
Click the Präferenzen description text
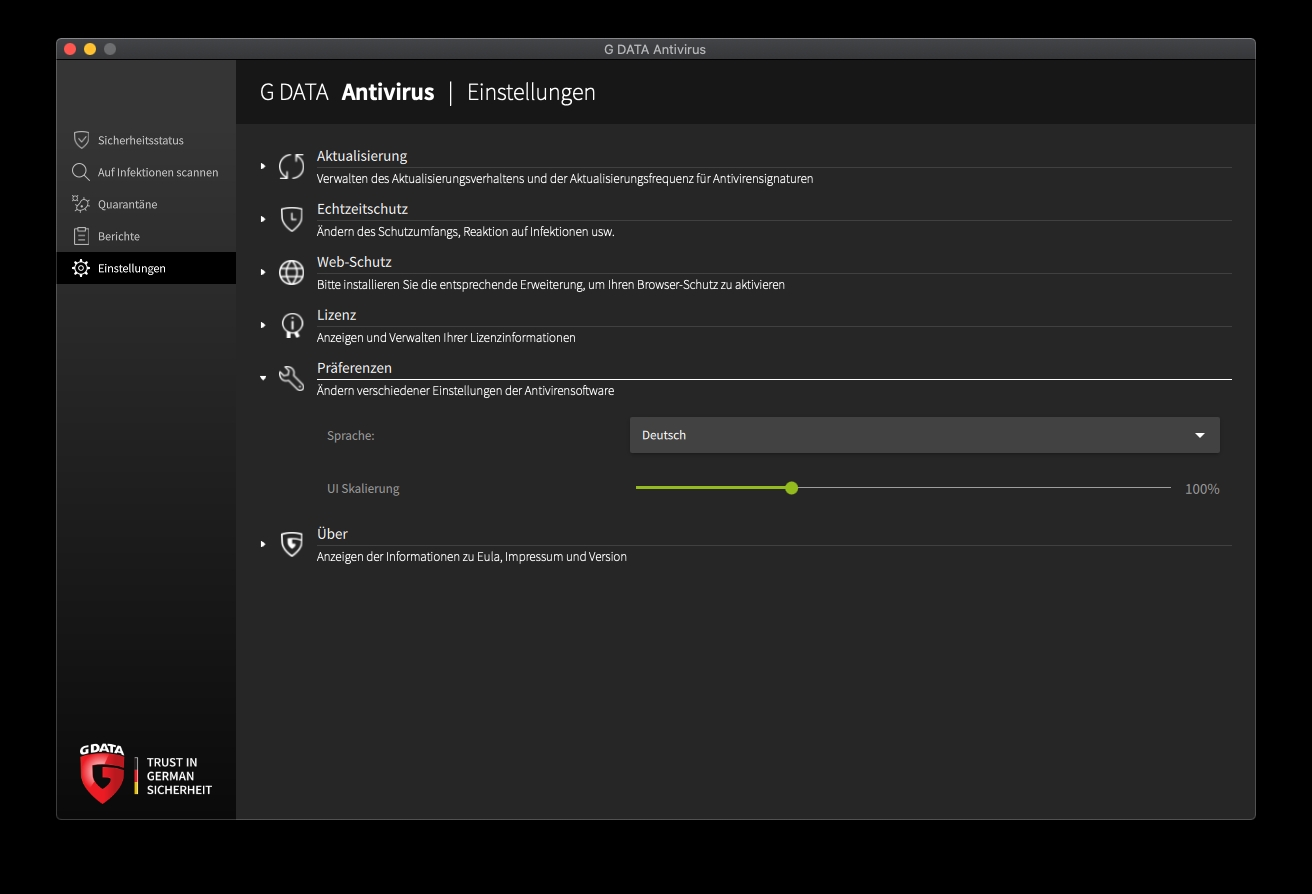(466, 391)
